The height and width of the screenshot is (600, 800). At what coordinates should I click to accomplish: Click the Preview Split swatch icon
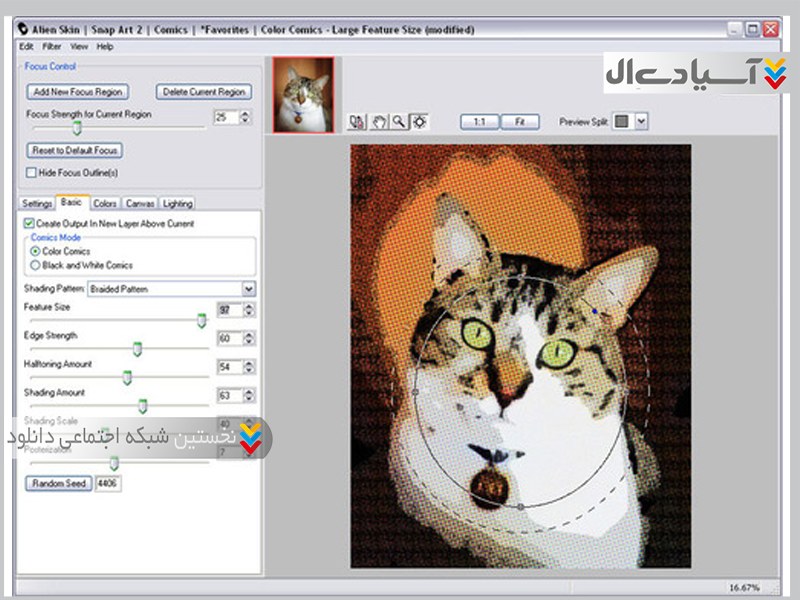click(x=622, y=121)
